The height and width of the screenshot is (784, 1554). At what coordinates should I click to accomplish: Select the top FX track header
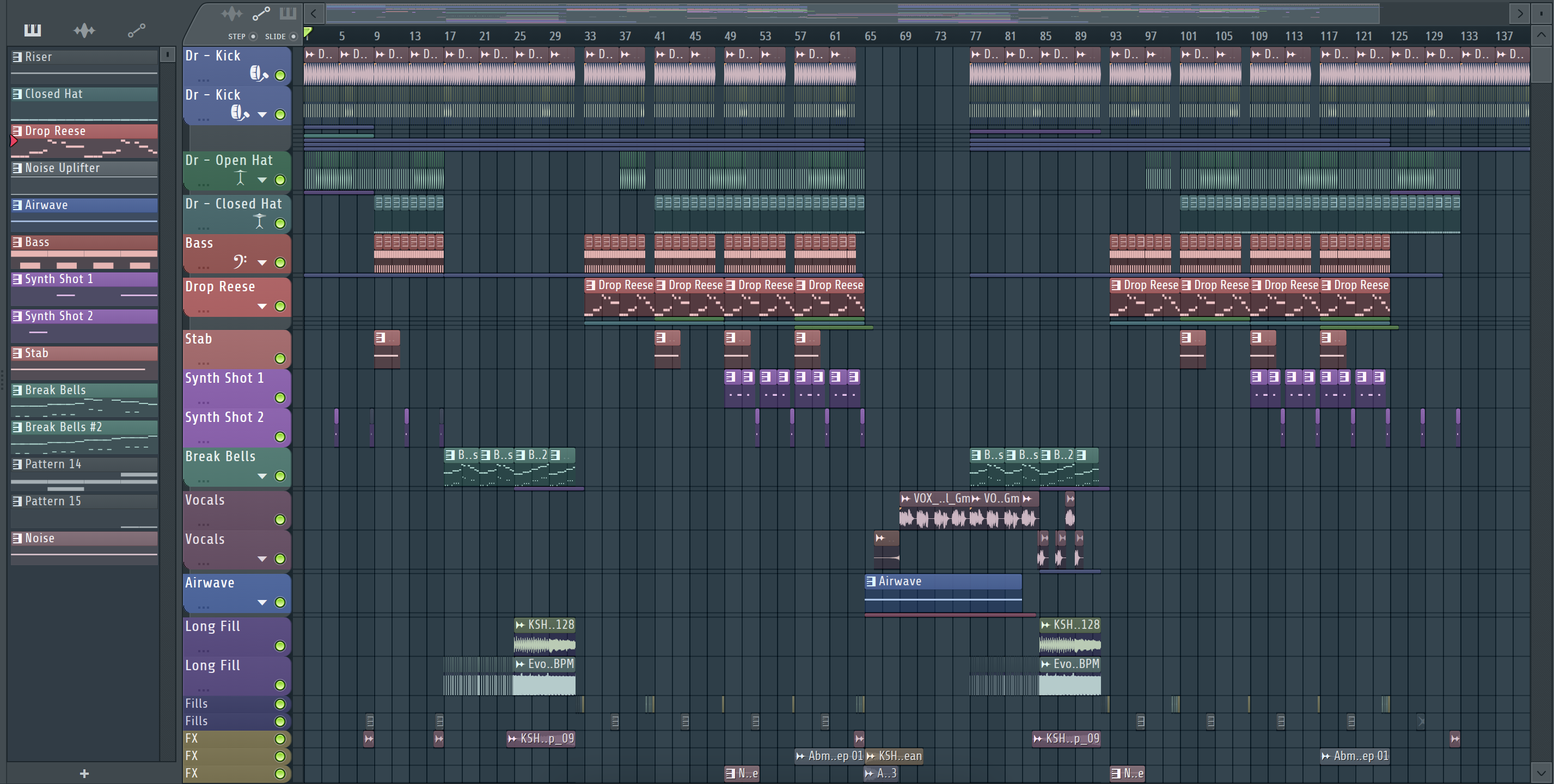click(236, 739)
